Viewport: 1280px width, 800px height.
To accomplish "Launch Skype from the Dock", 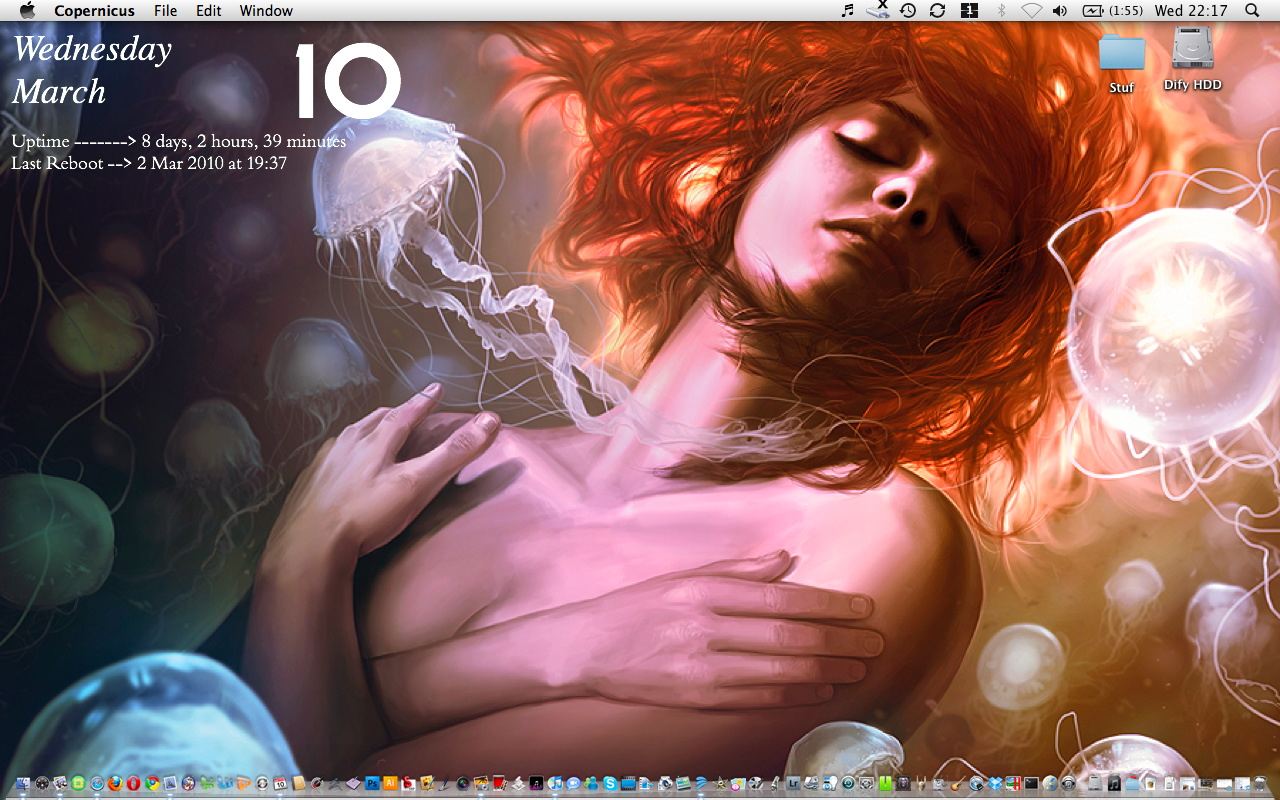I will pyautogui.click(x=610, y=783).
